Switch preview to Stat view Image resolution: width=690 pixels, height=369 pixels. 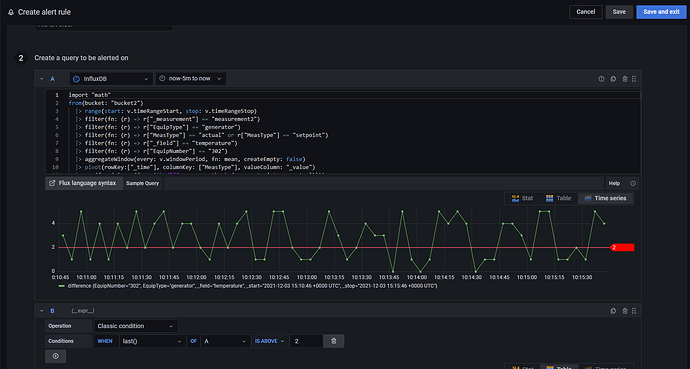click(x=522, y=198)
